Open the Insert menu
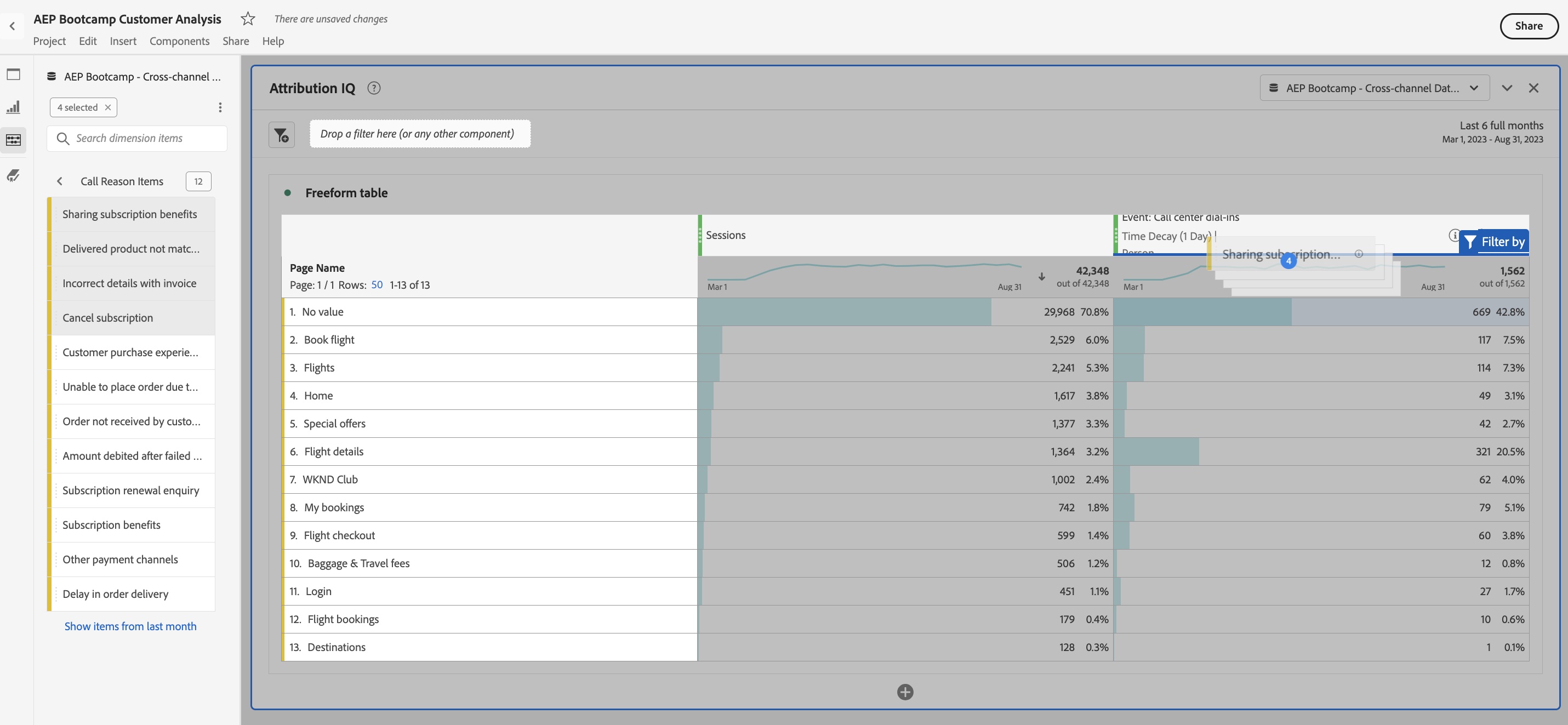This screenshot has height=725, width=1568. point(123,41)
